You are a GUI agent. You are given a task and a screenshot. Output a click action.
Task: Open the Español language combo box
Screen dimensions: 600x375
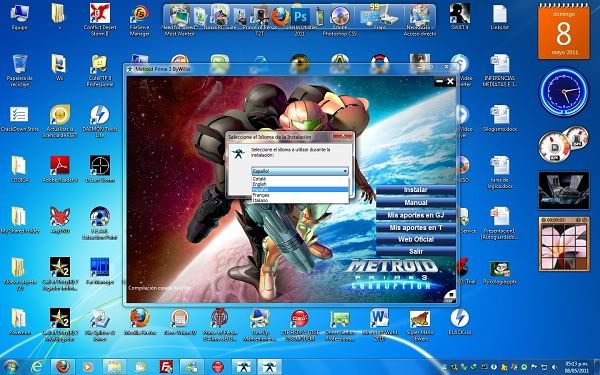300,171
